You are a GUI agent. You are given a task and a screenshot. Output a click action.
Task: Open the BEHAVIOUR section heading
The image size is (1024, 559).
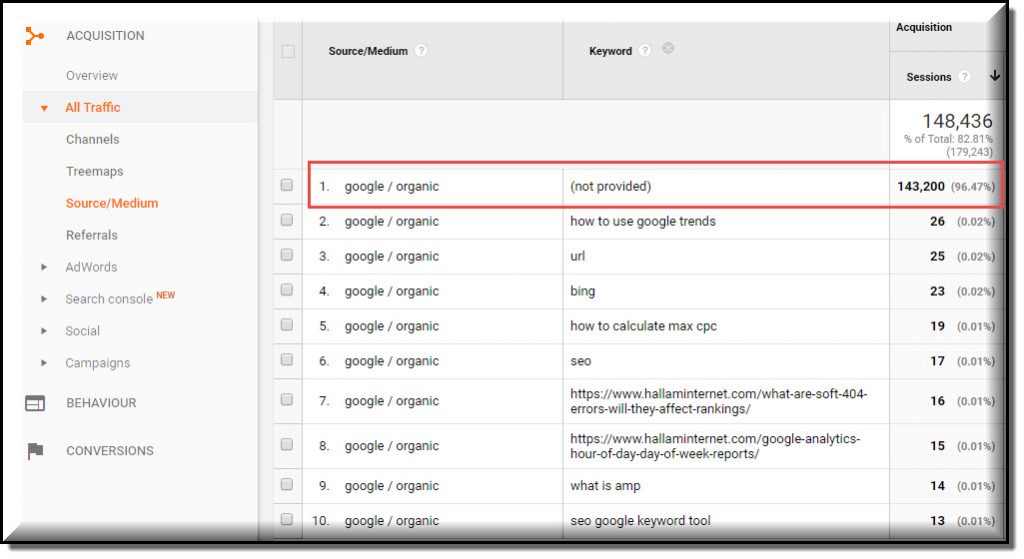click(x=101, y=404)
